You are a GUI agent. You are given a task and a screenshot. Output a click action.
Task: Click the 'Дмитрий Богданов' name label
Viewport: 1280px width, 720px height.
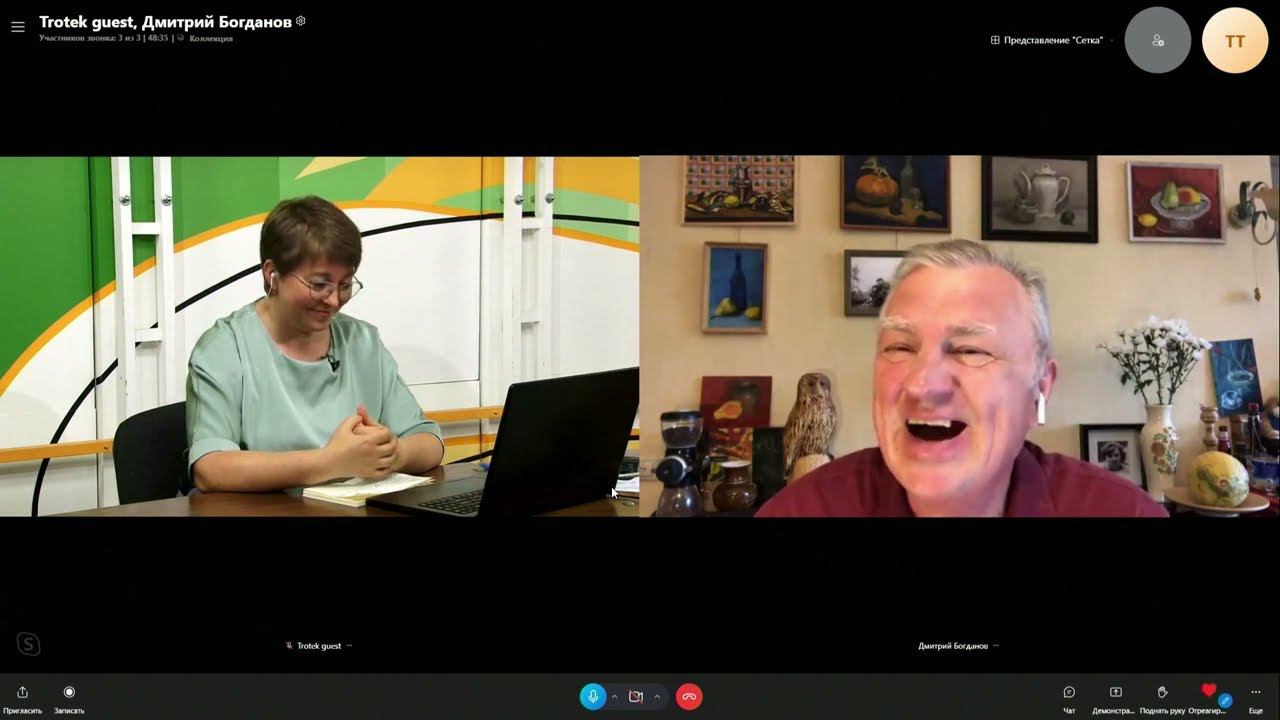point(953,646)
